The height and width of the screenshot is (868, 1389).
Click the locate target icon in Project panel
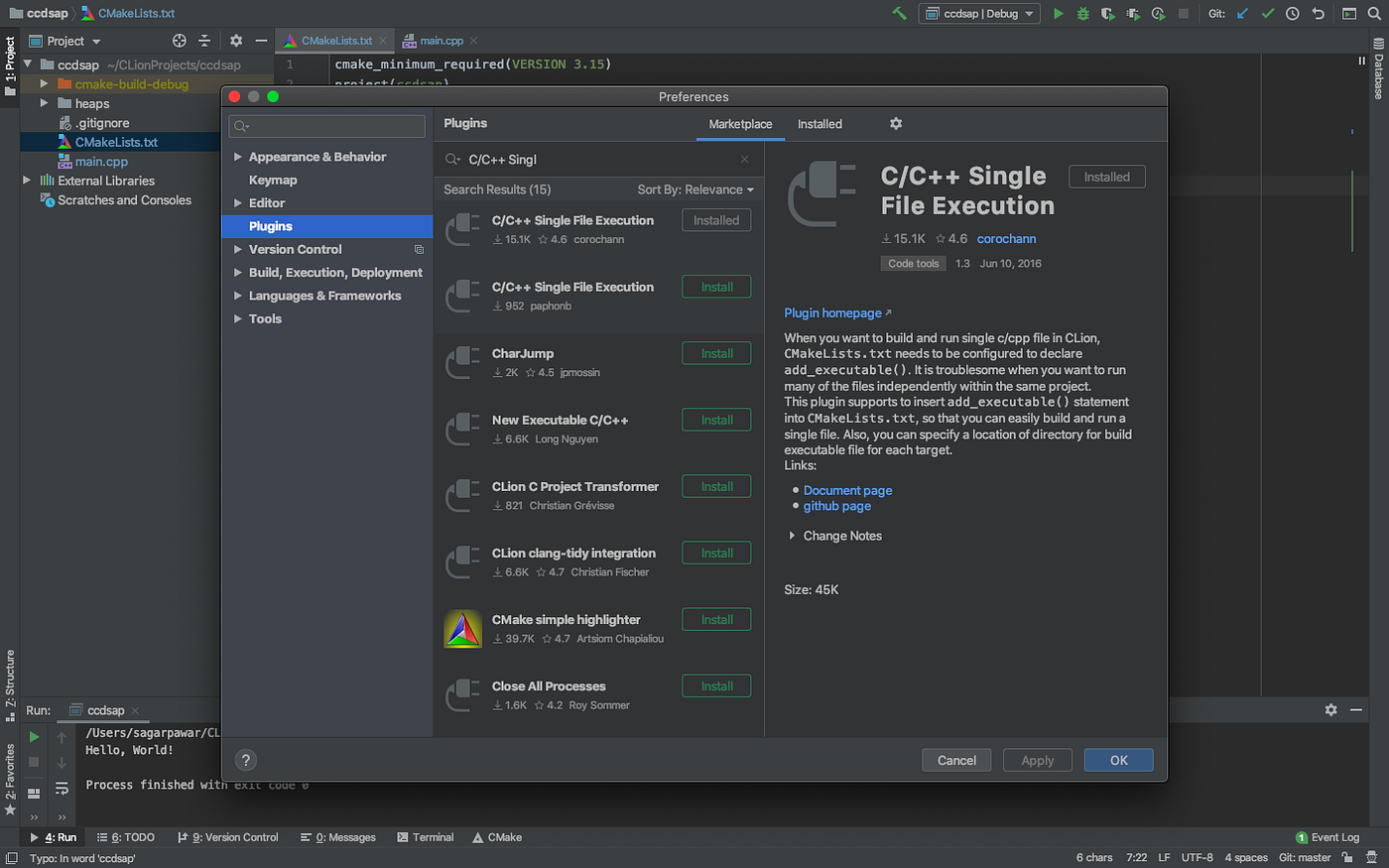180,41
